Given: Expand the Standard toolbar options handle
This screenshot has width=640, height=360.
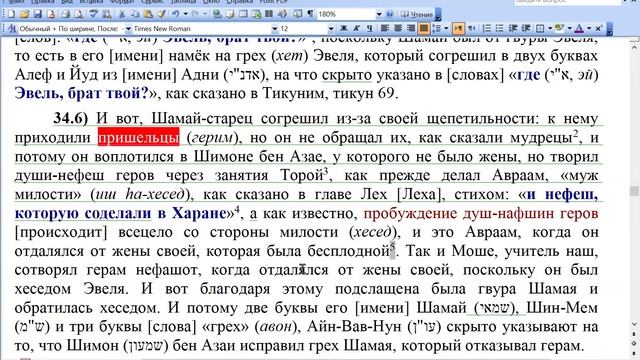Looking at the screenshot, I should point(438,14).
